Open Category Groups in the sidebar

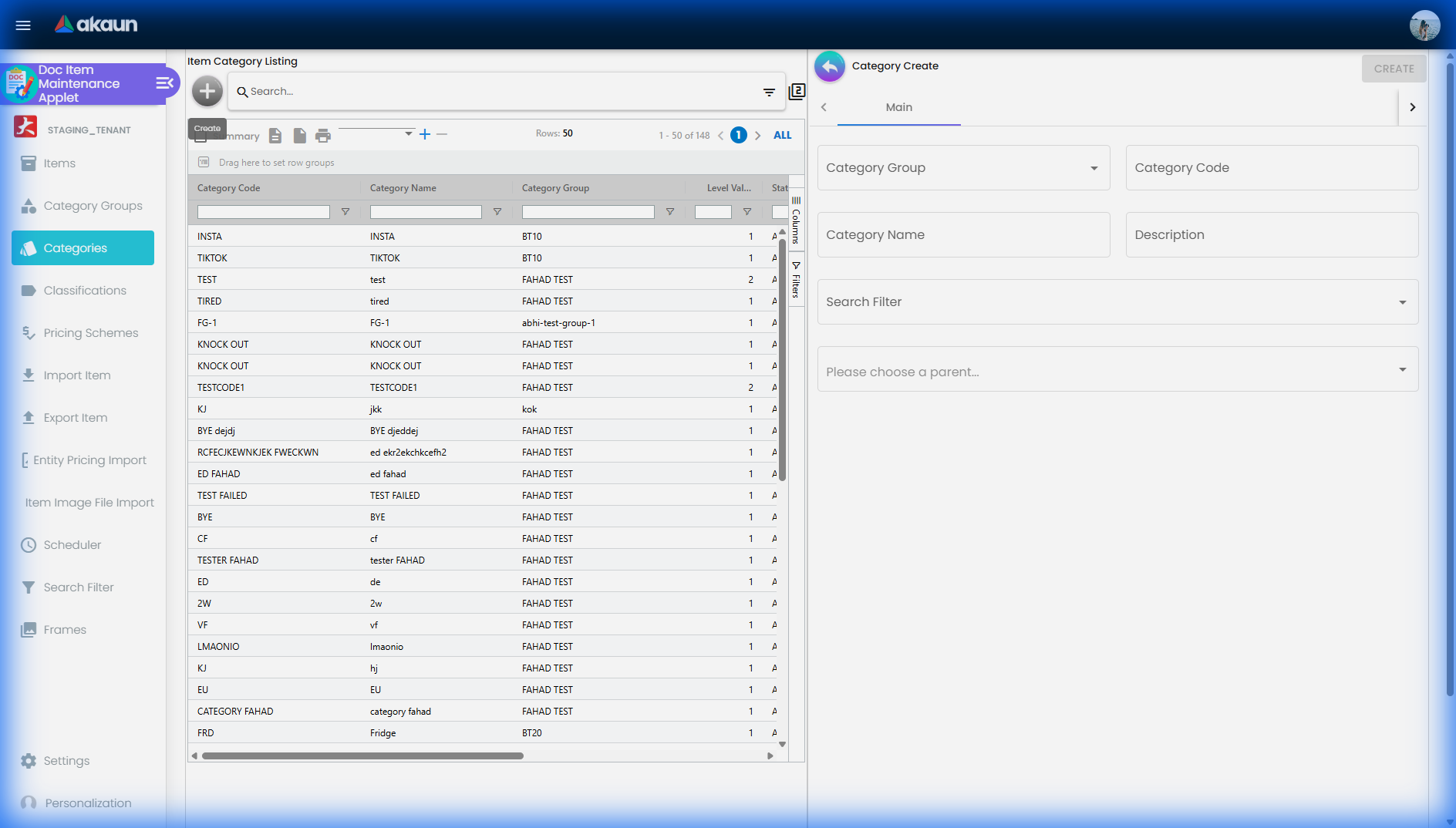[x=93, y=206]
